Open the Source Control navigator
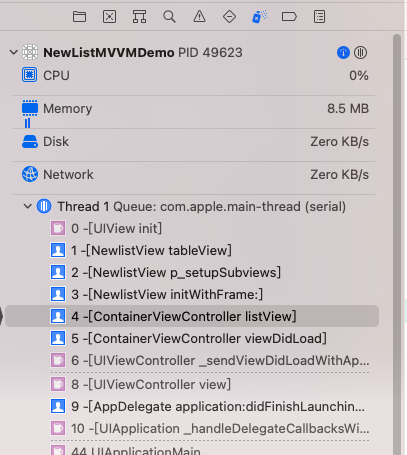Image resolution: width=407 pixels, height=455 pixels. click(x=109, y=16)
